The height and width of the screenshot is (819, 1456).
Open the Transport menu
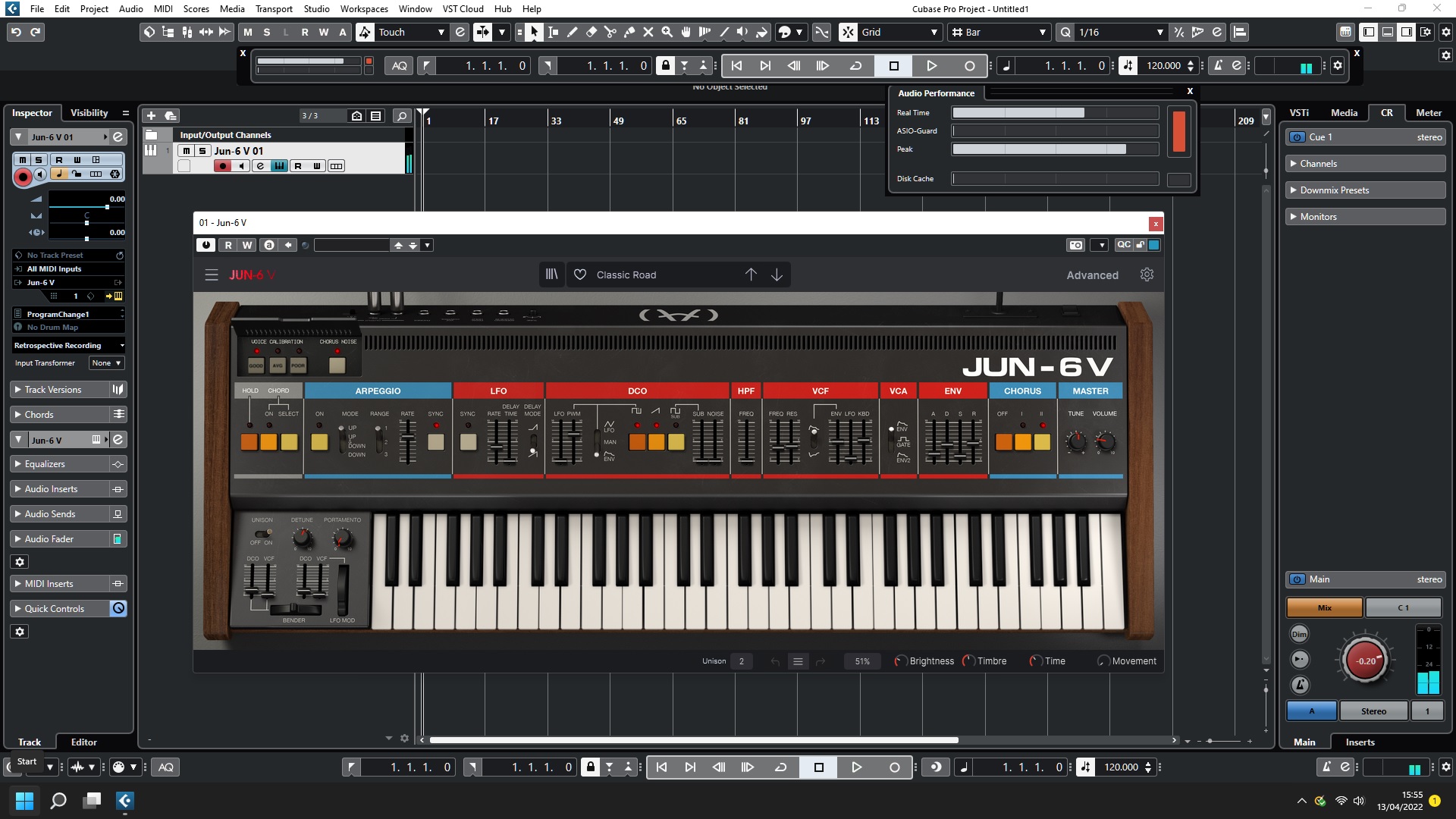pos(274,8)
